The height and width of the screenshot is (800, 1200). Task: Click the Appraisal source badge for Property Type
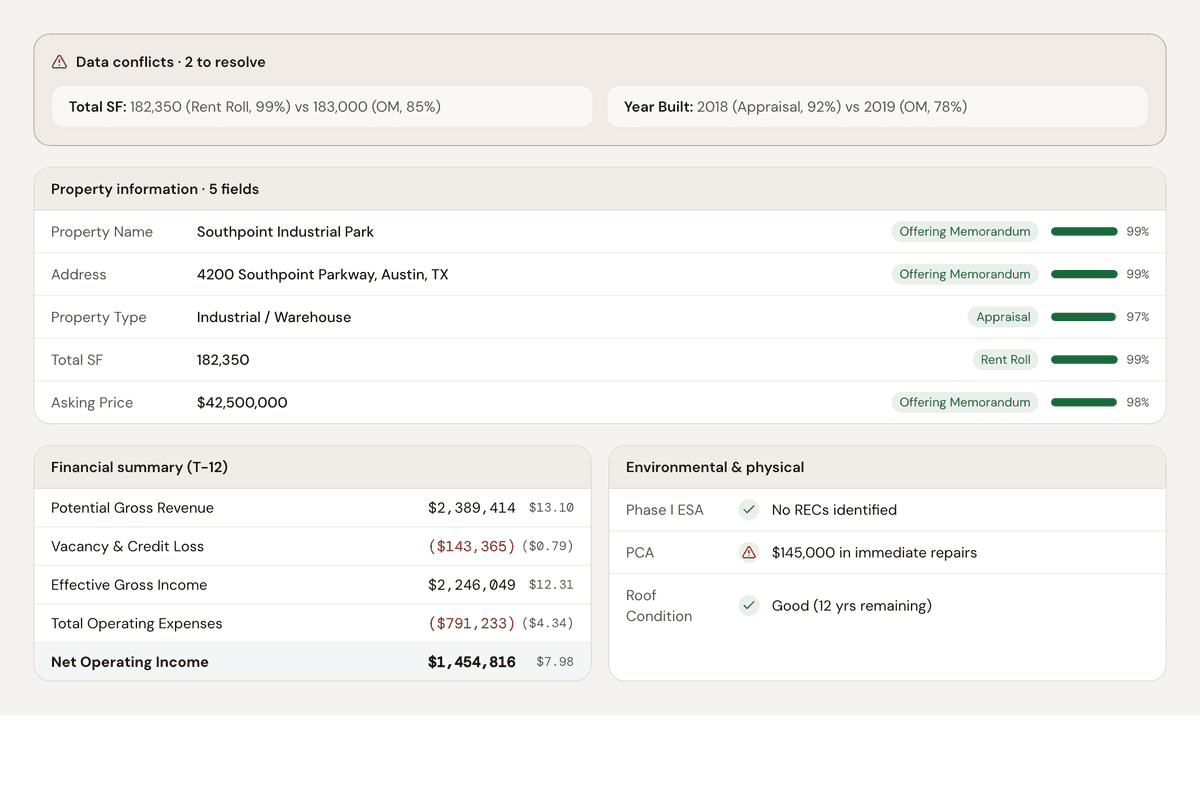click(1003, 317)
